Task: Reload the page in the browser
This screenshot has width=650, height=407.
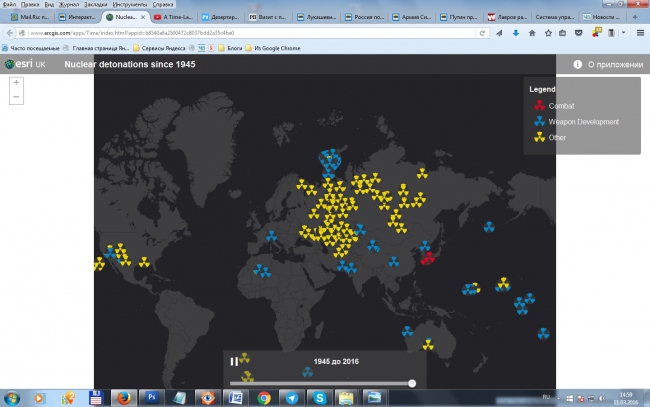Action: pyautogui.click(x=481, y=32)
